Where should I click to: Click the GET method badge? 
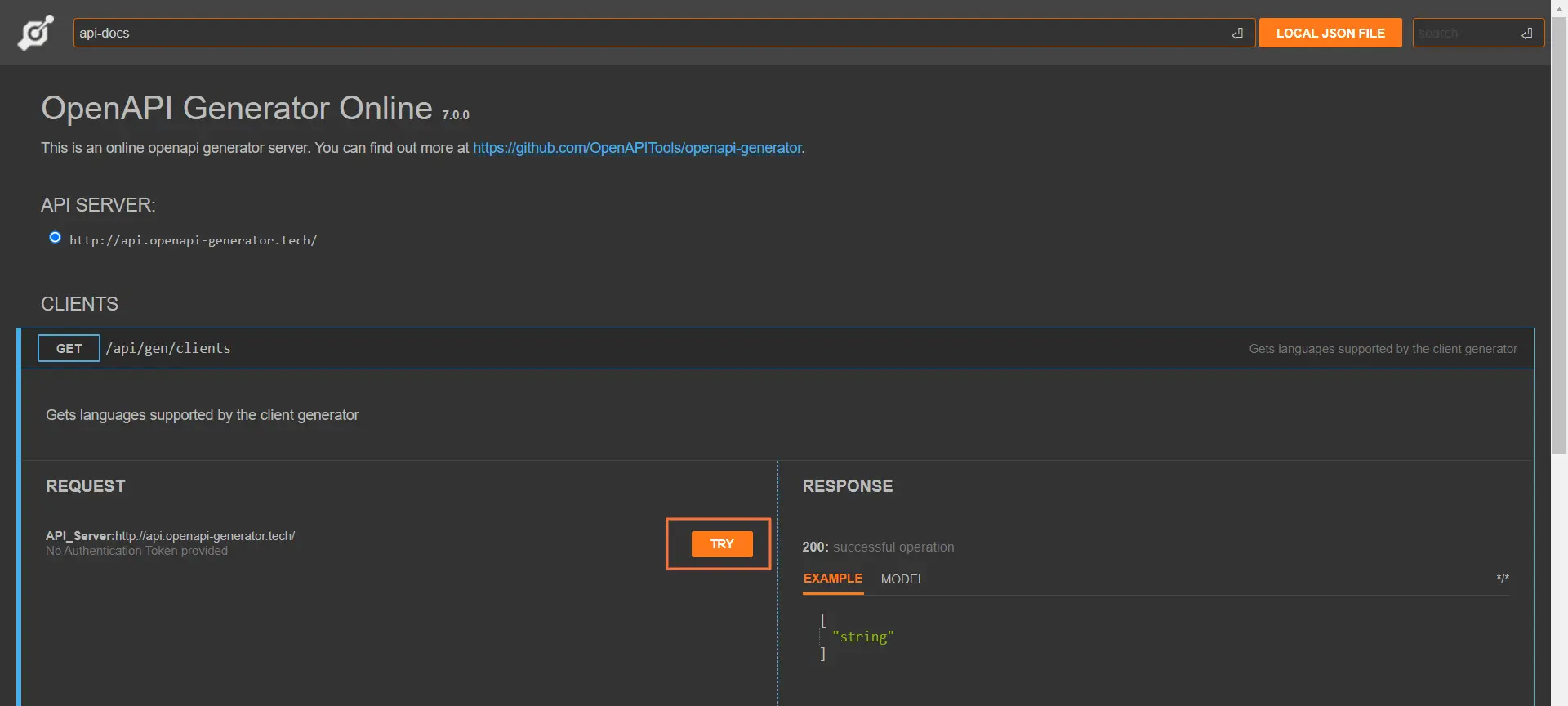69,348
